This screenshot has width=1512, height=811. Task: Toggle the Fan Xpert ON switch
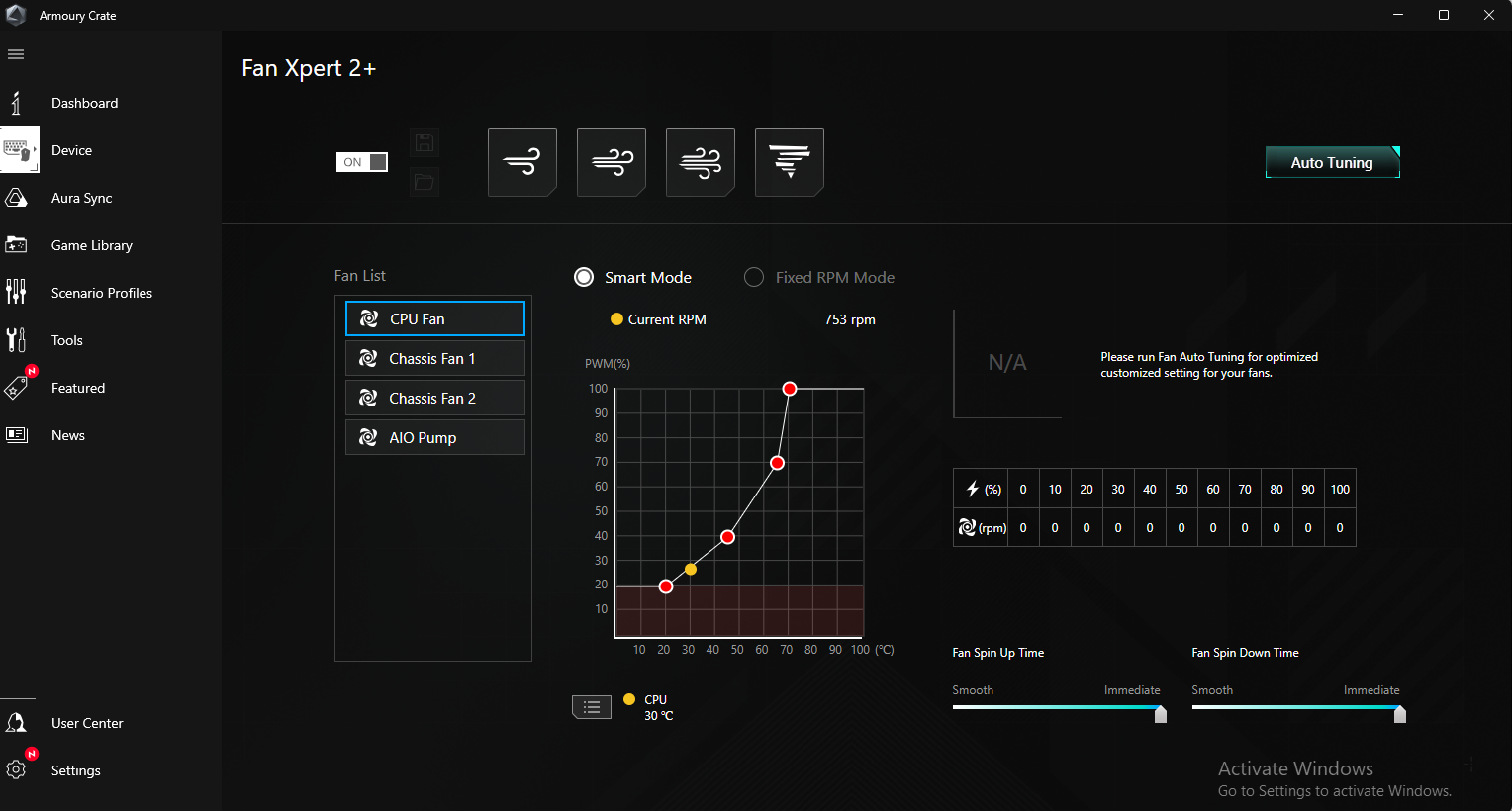click(362, 162)
